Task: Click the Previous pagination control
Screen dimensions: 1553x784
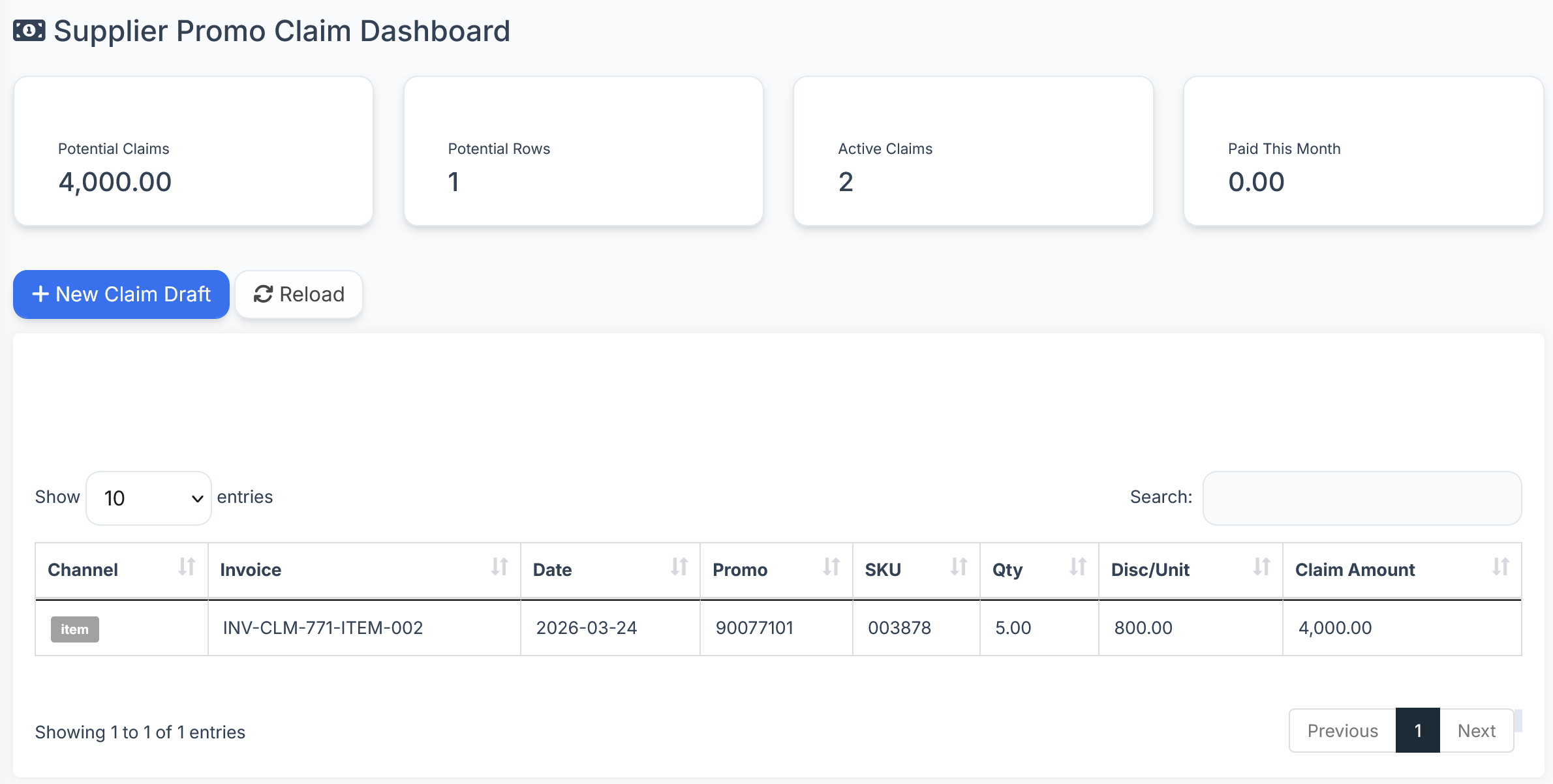Action: [x=1342, y=731]
